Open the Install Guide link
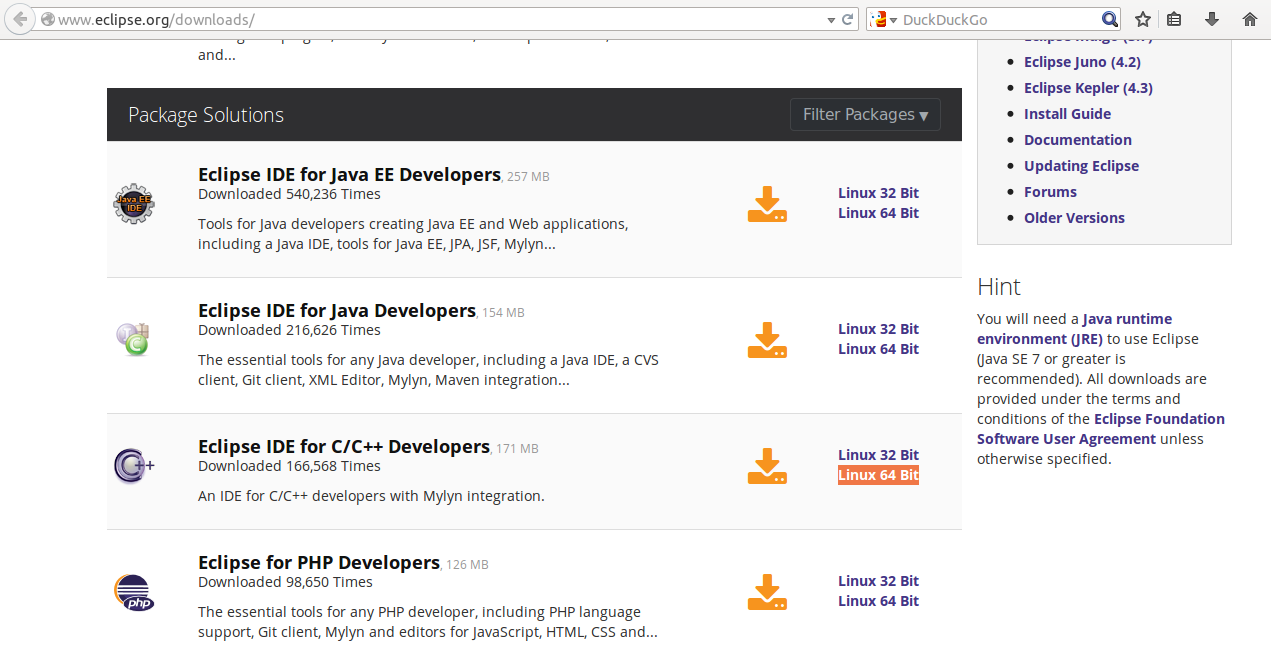The image size is (1271, 665). (x=1067, y=114)
